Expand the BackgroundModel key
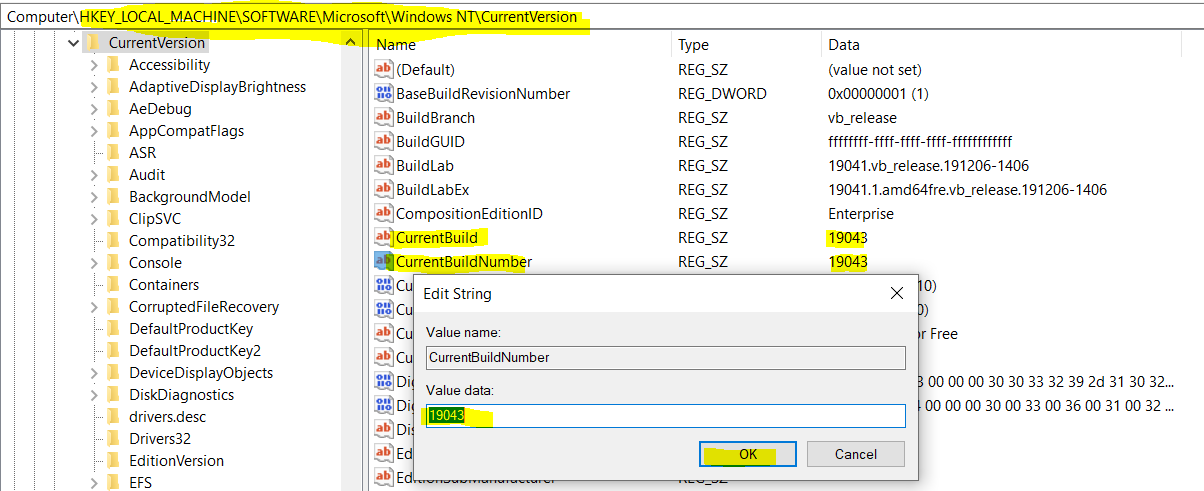The height and width of the screenshot is (491, 1204). pos(94,197)
